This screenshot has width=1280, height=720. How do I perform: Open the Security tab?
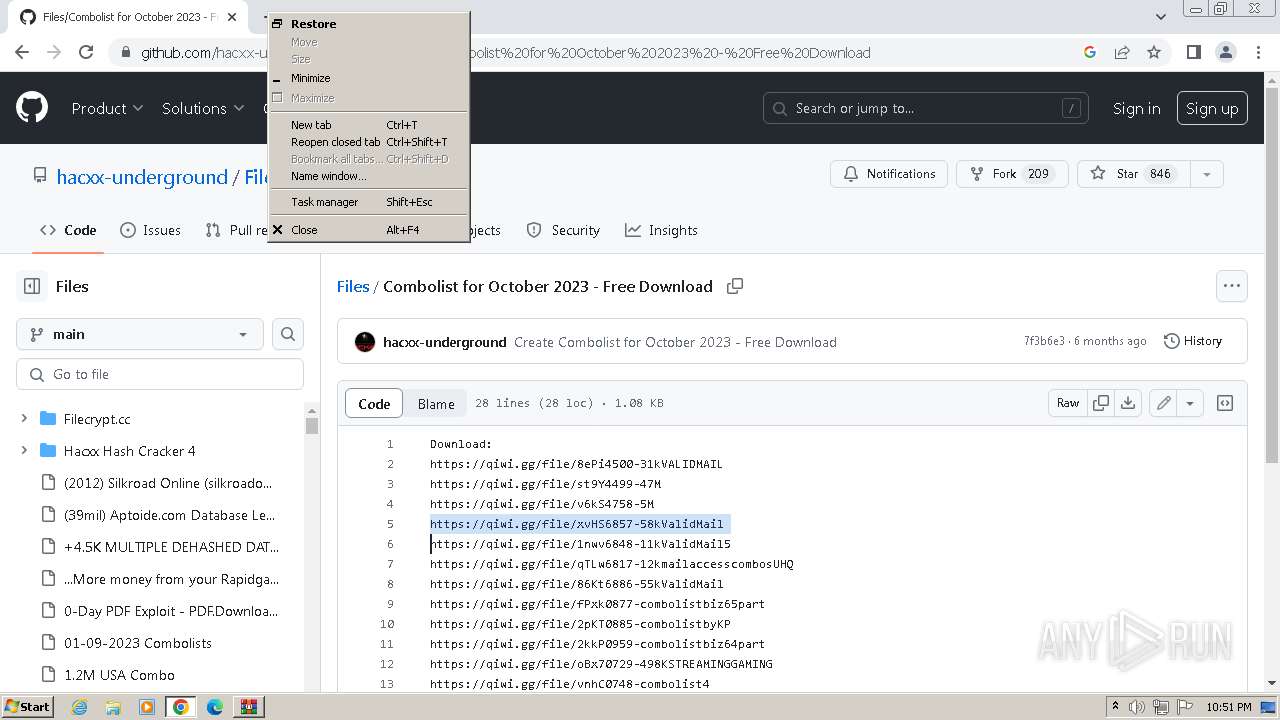(563, 230)
